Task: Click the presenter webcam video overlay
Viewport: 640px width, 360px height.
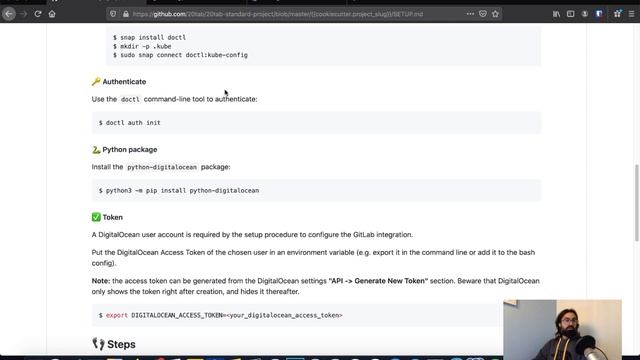Action: point(562,330)
